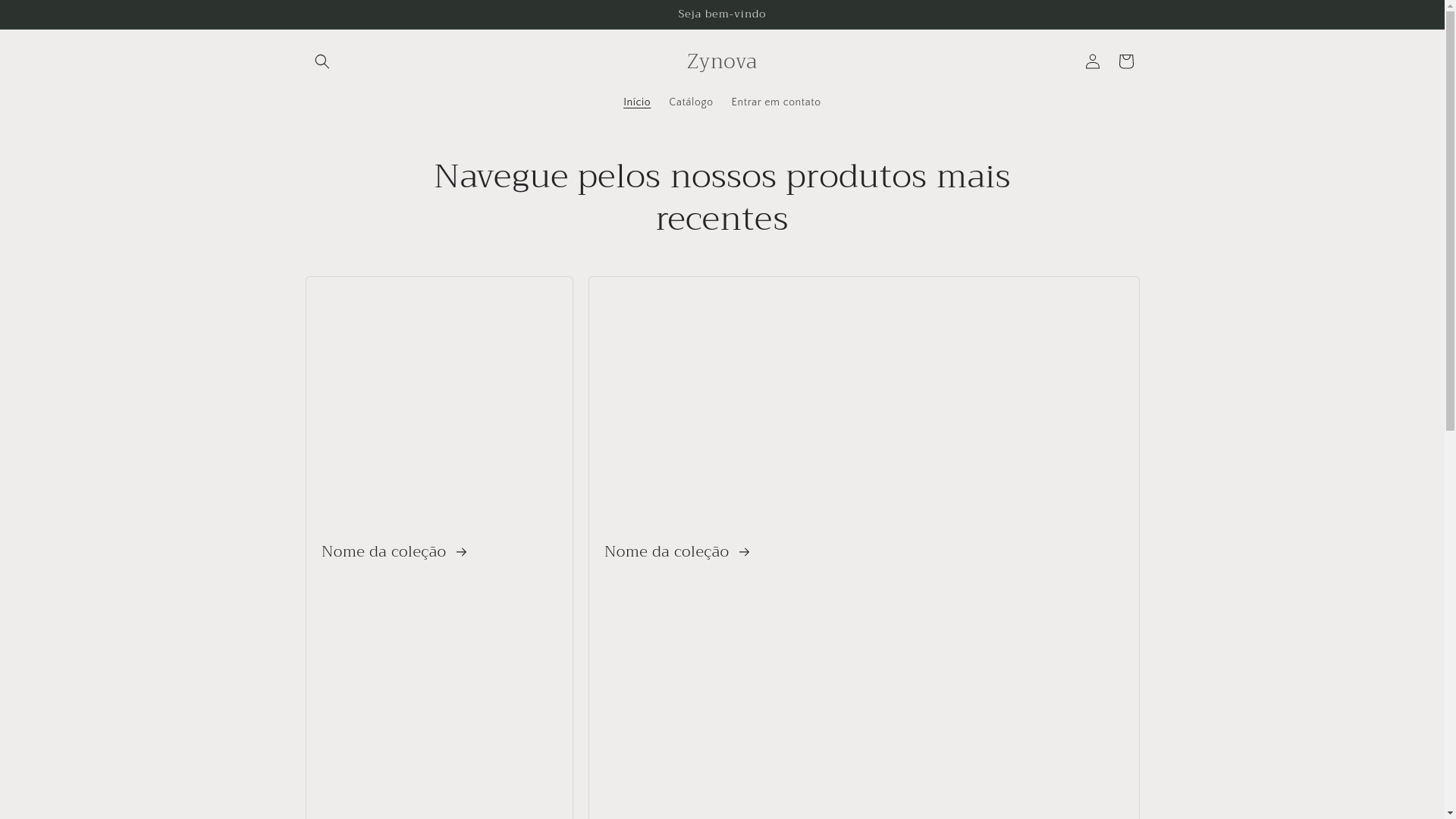
Task: Open left Nome da coleção link
Action: pyautogui.click(x=395, y=552)
